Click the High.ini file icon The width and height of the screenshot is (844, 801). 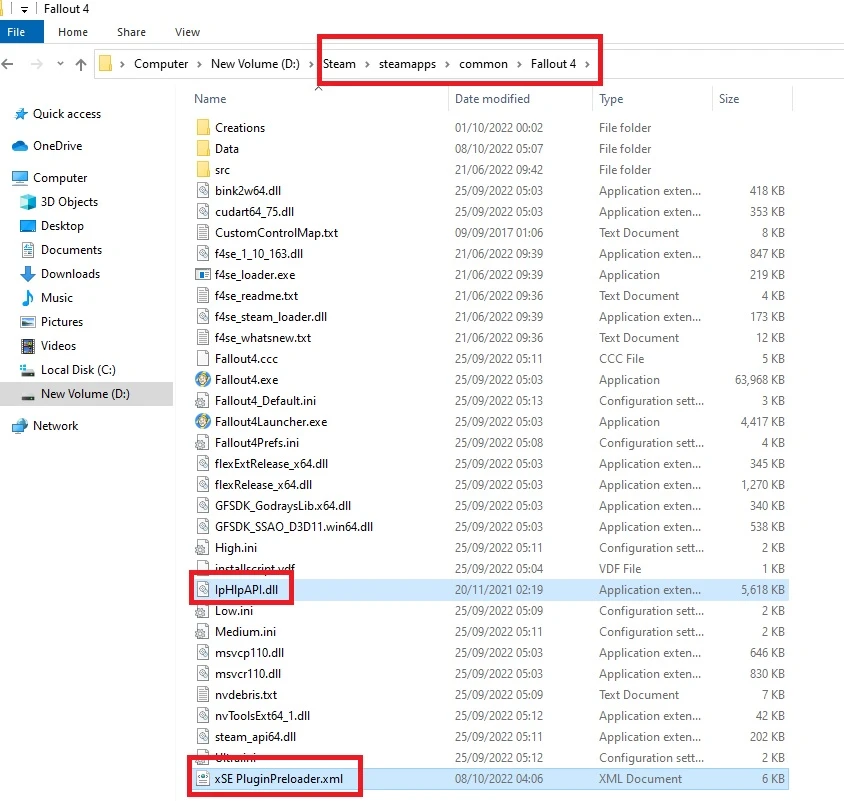(x=202, y=547)
